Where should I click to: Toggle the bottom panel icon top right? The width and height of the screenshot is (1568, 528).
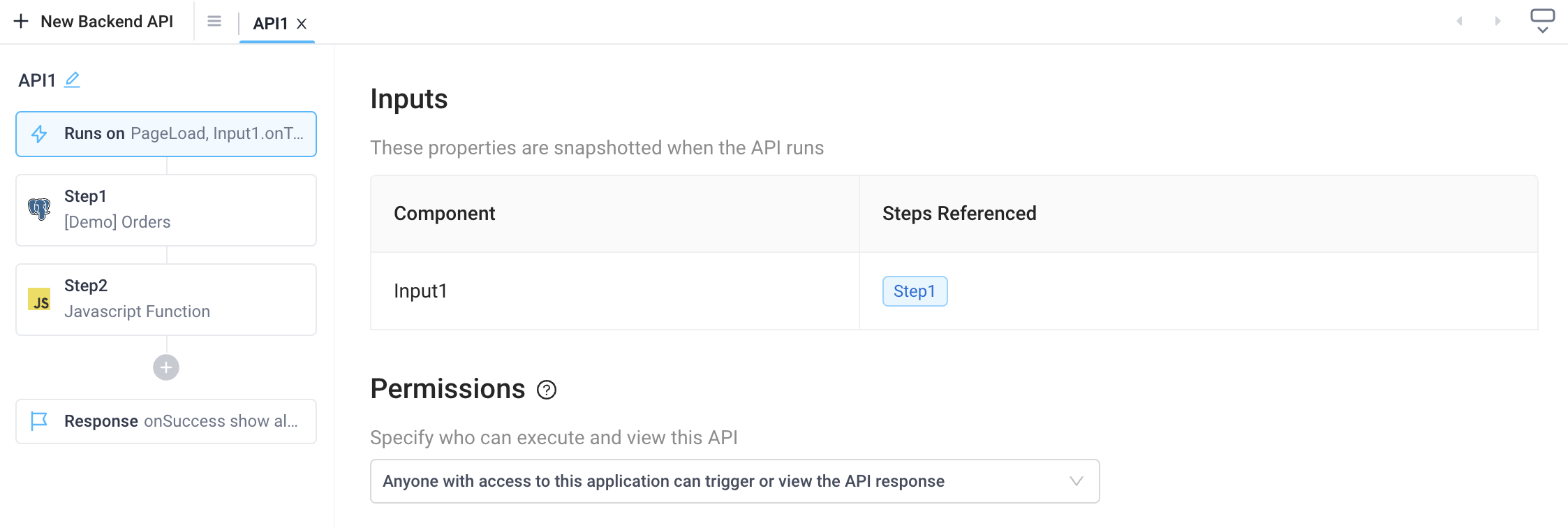(1543, 21)
